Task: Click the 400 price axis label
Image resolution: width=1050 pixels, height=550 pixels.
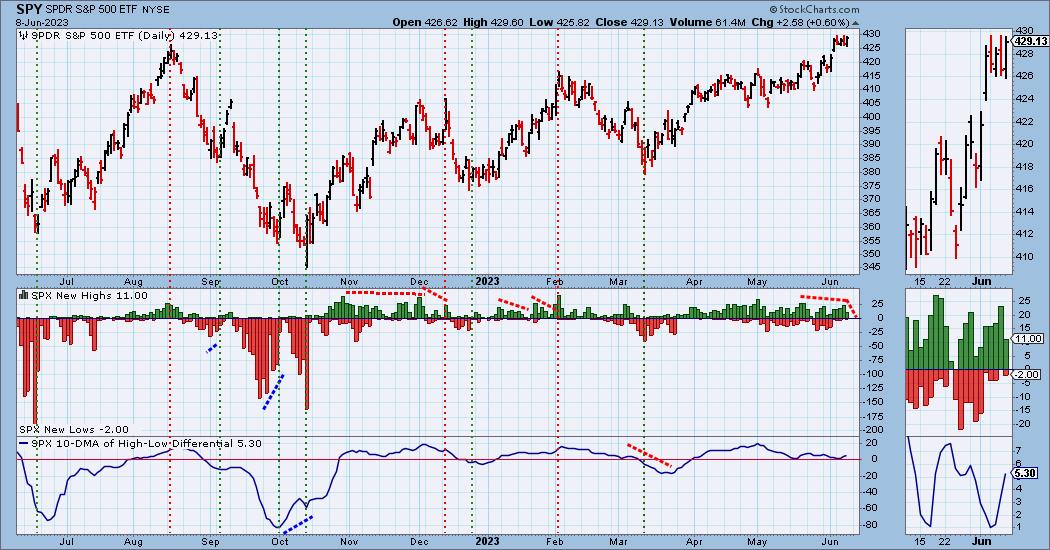Action: pos(873,116)
